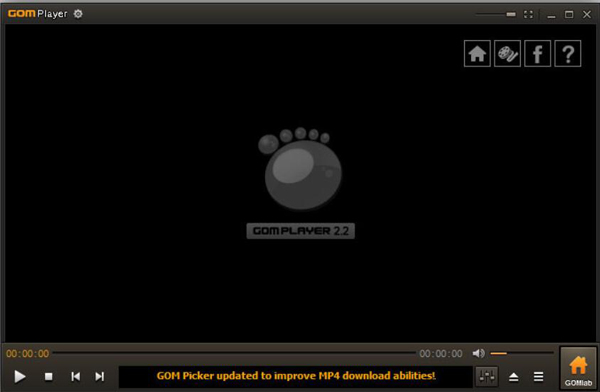This screenshot has height=392, width=600.
Task: Open the GOM Player settings gear
Action: tap(78, 14)
